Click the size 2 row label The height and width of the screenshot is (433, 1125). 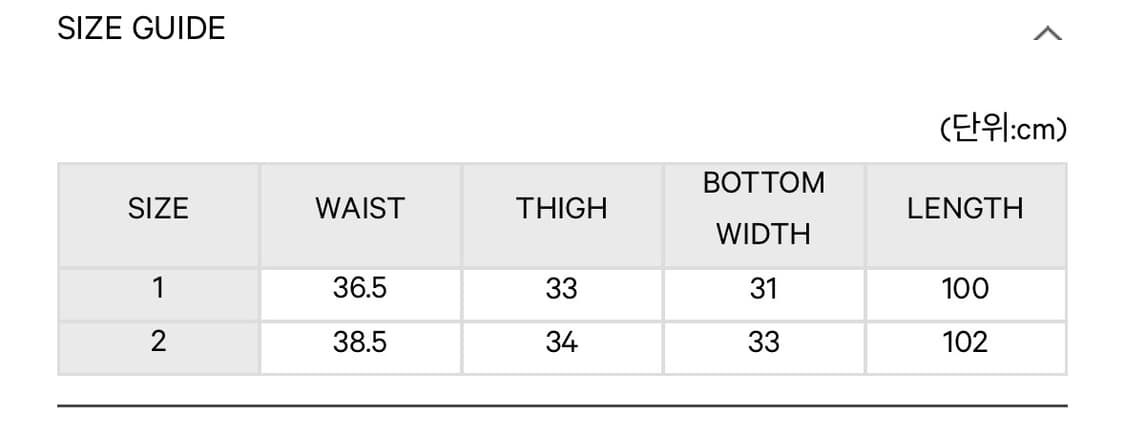(158, 342)
